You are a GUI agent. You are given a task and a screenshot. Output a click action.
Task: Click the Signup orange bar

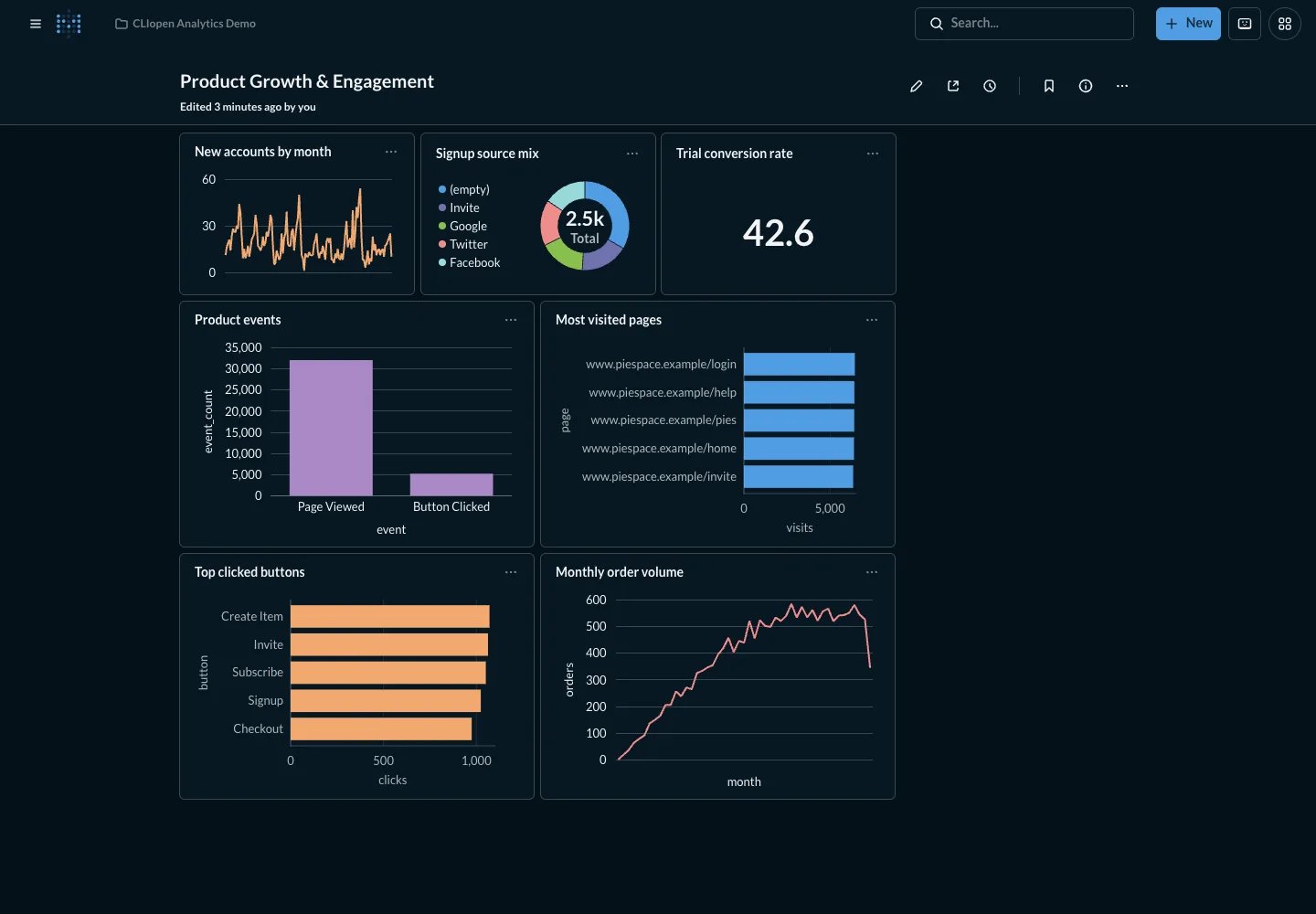pos(386,701)
